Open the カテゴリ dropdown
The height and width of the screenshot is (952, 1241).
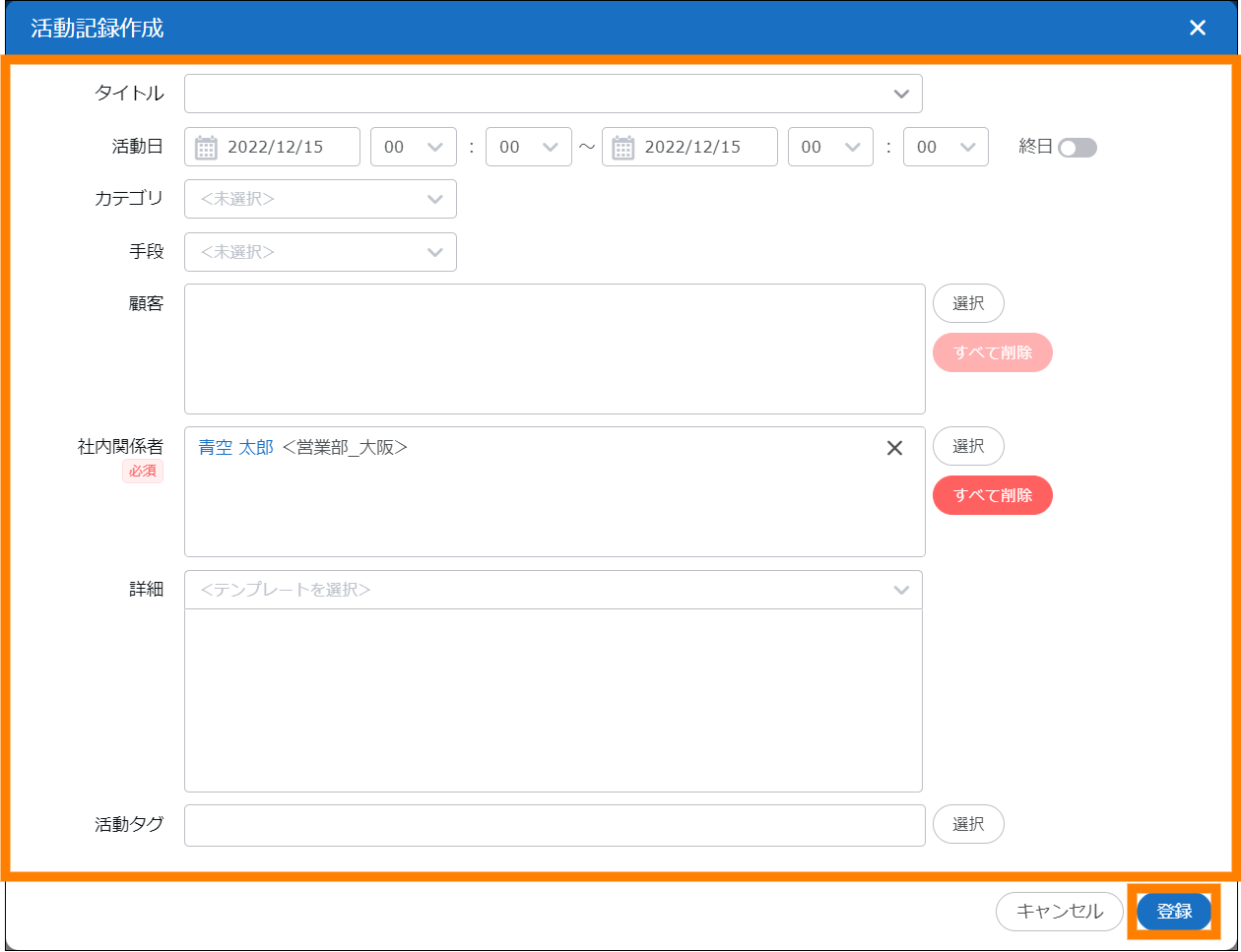click(x=320, y=199)
